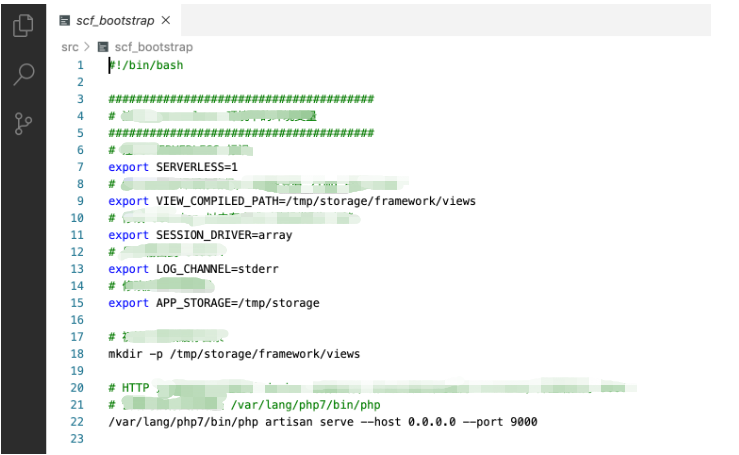This screenshot has height=455, width=739.
Task: Close the scf_bootstrap editor tab
Action: pos(166,20)
